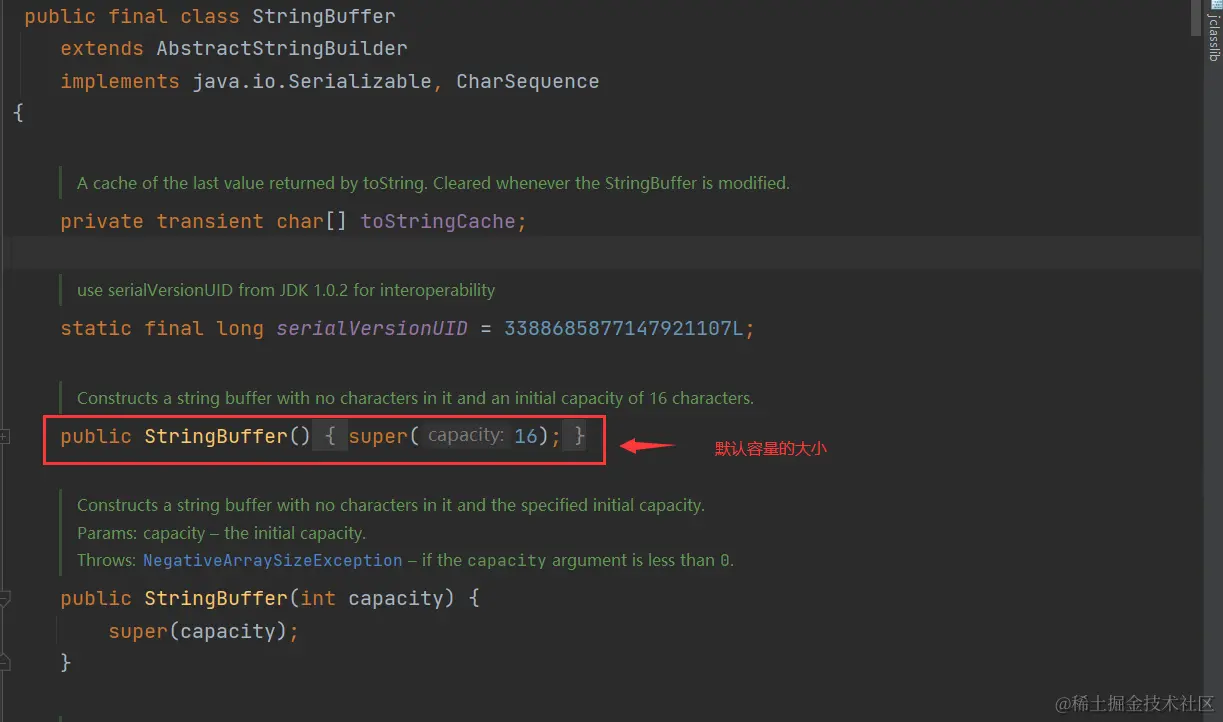
Task: Click the 'A cache of the last value' comment
Action: 433,184
